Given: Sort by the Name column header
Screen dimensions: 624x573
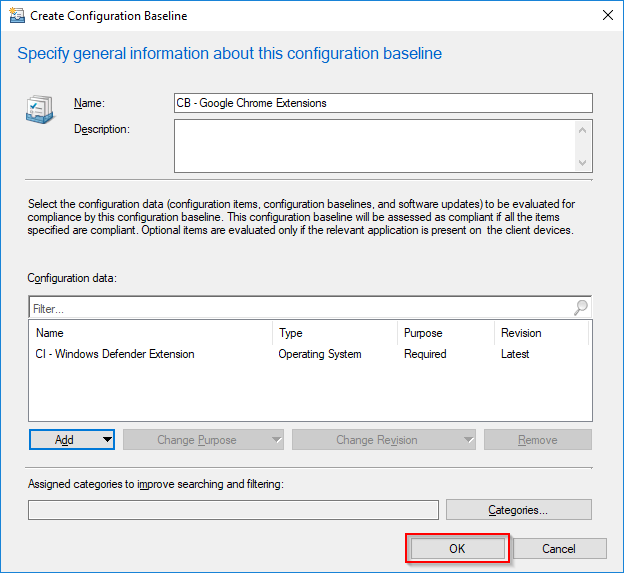Looking at the screenshot, I should (x=150, y=333).
